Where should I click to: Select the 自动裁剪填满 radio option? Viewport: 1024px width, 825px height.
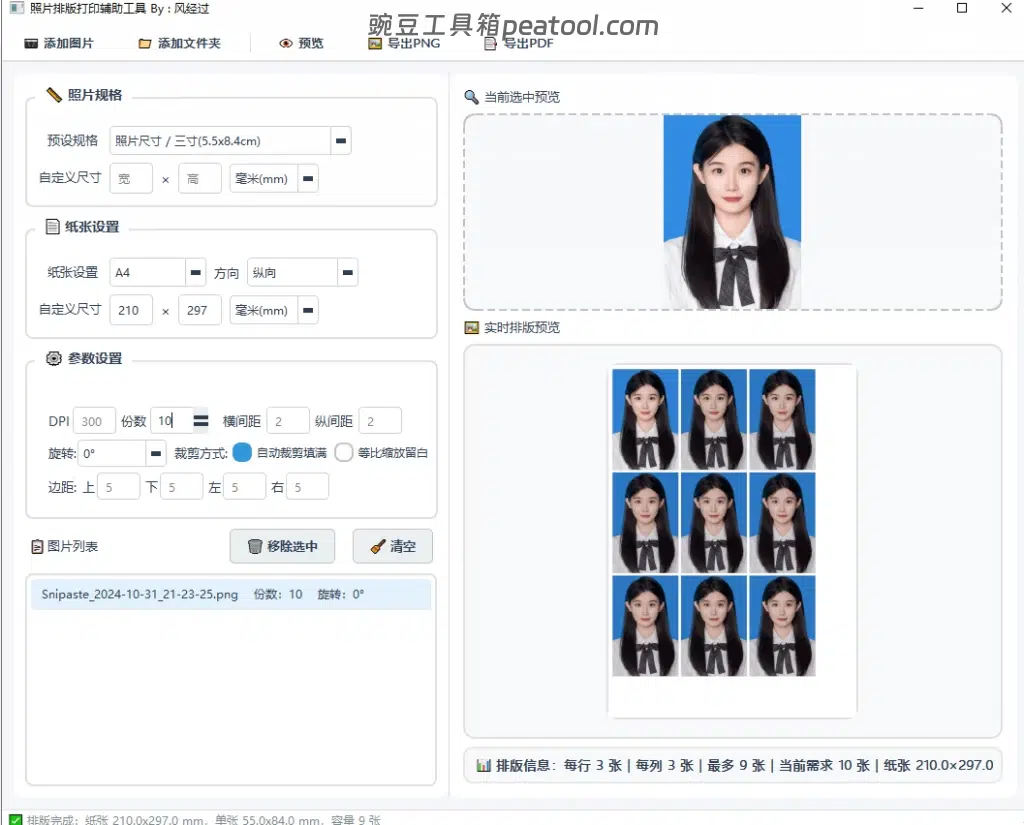pos(242,453)
